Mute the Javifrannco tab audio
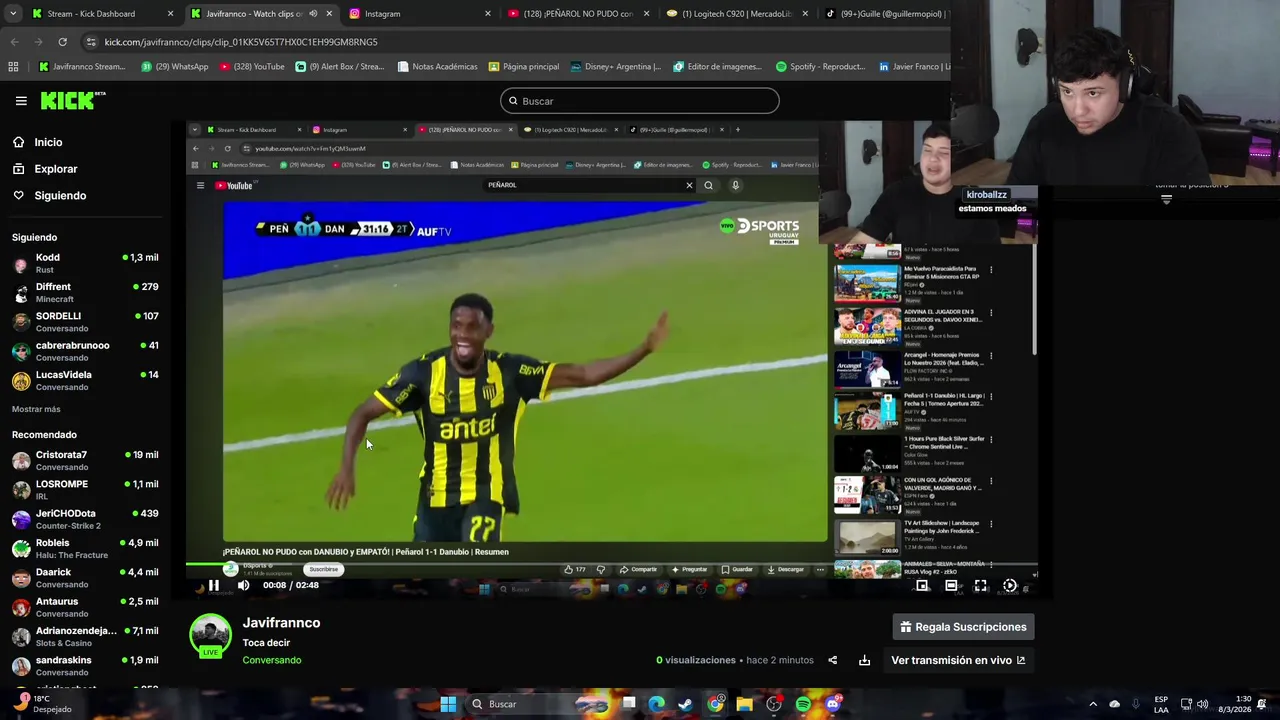The height and width of the screenshot is (720, 1280). coord(313,14)
